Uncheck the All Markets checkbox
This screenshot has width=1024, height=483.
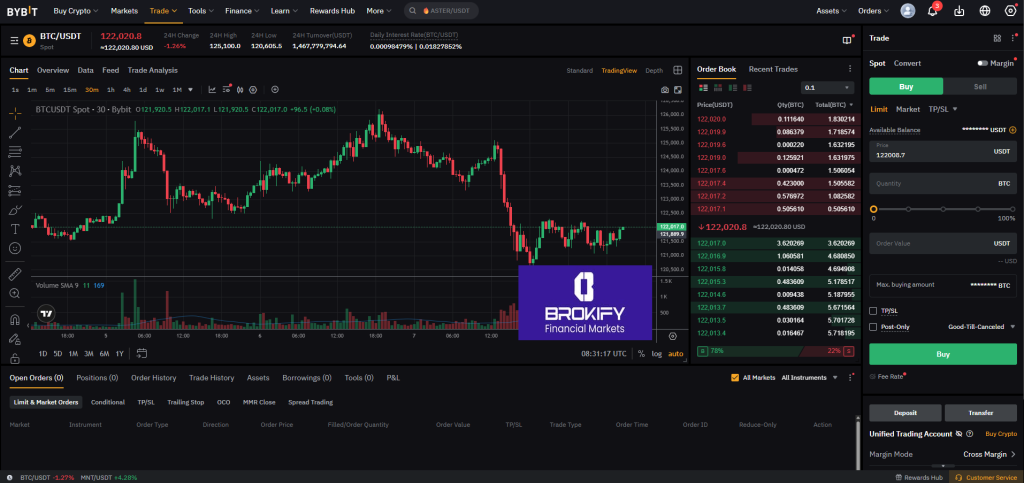[735, 378]
